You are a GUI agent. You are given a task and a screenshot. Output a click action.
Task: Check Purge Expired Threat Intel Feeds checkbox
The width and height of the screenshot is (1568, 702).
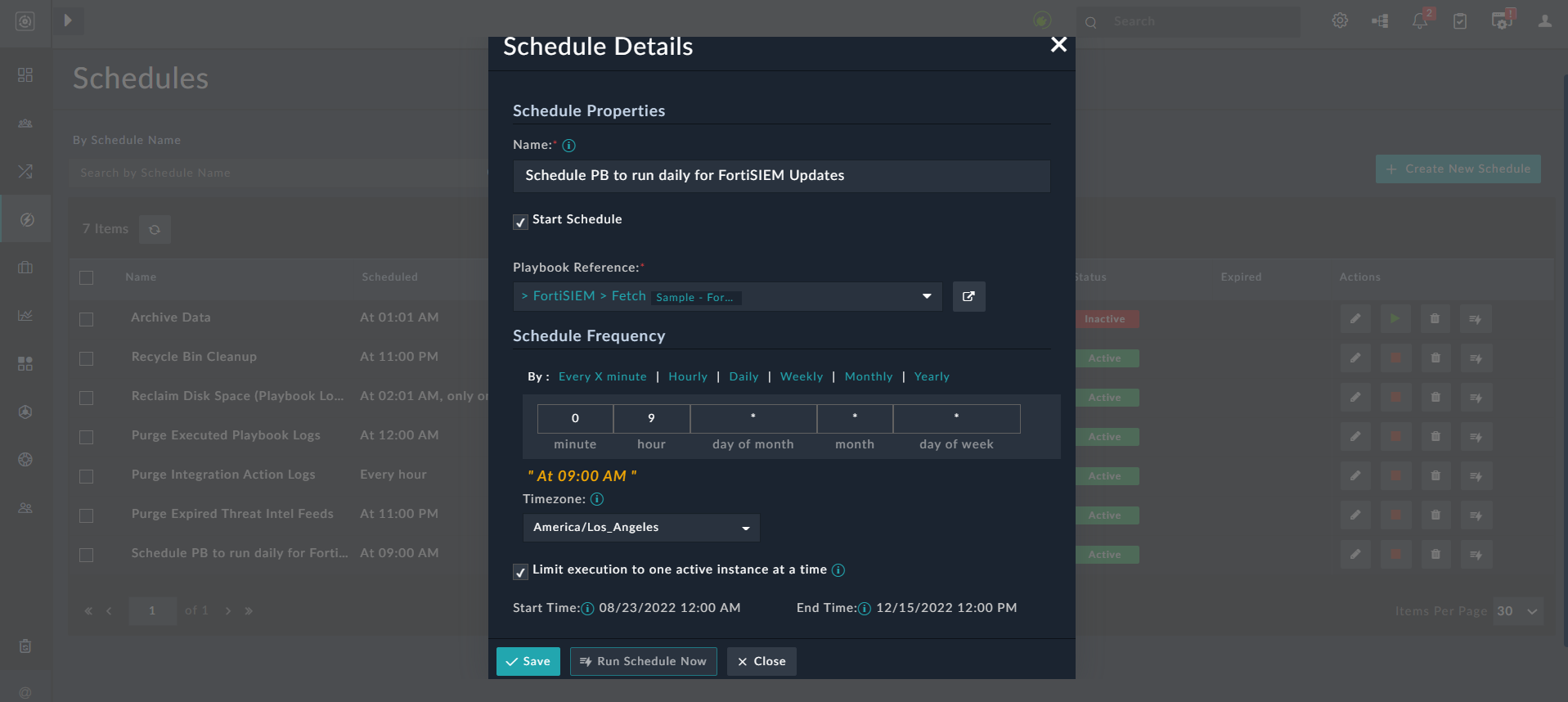point(86,515)
